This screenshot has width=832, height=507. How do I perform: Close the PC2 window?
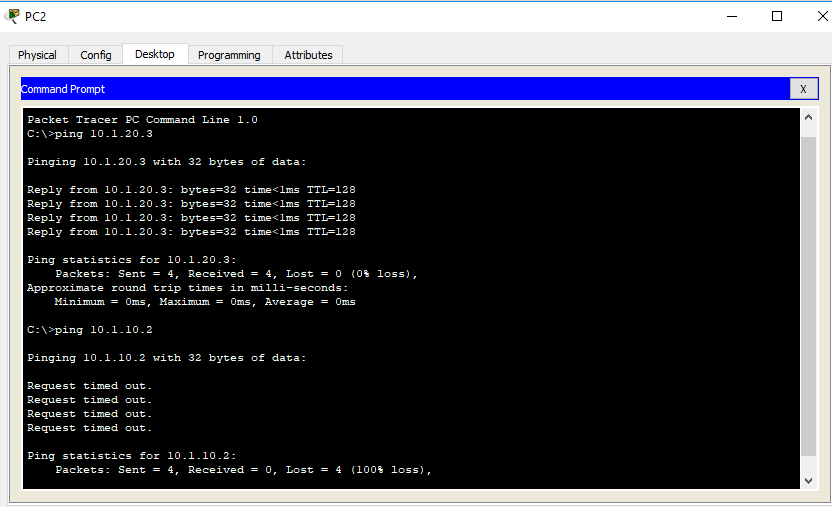(822, 16)
